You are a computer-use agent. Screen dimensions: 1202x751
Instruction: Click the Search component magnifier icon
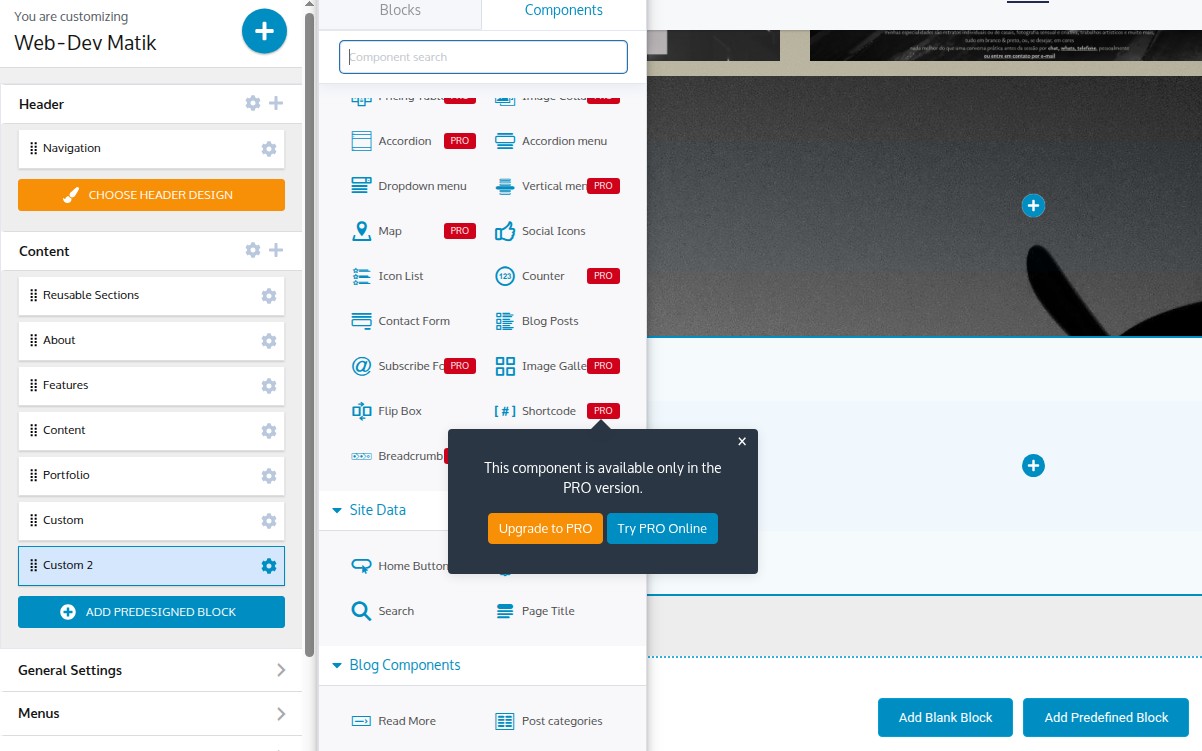tap(361, 611)
